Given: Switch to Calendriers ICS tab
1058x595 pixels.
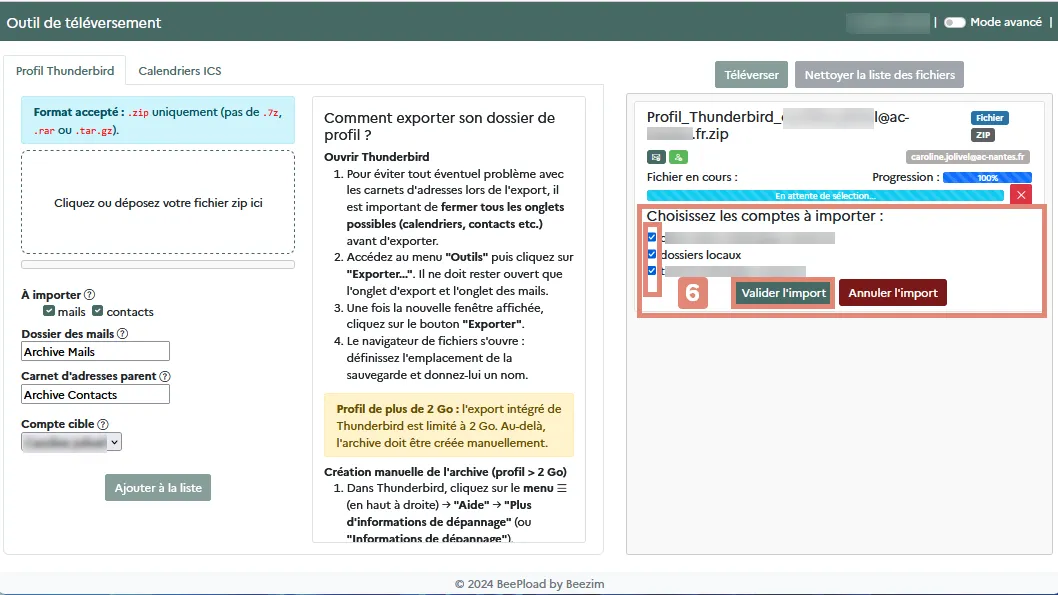Looking at the screenshot, I should tap(179, 71).
